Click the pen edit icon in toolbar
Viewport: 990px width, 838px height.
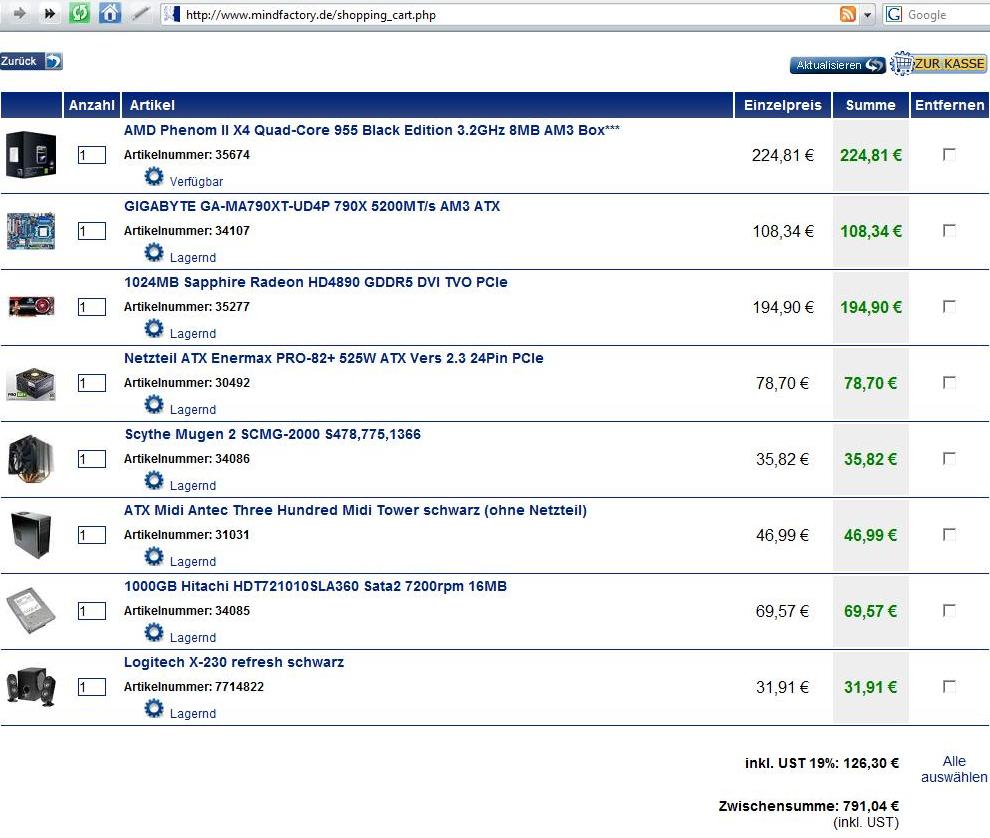(140, 13)
